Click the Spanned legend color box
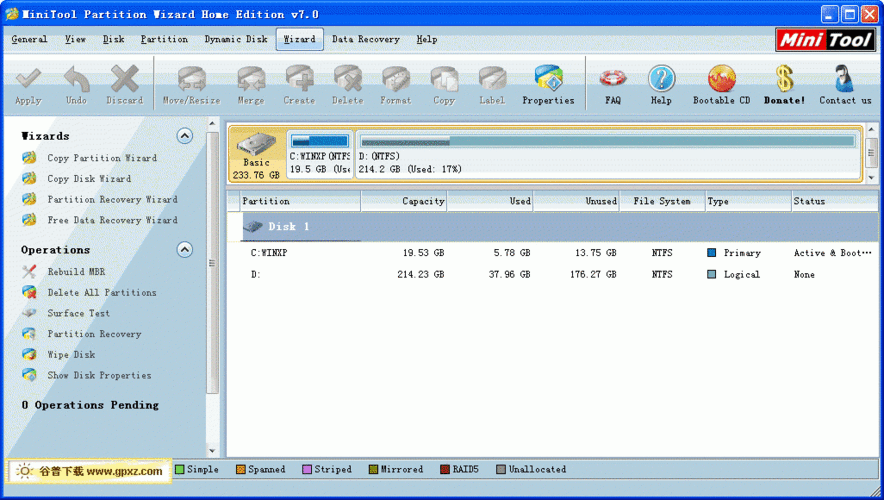The height and width of the screenshot is (500, 884). point(241,469)
